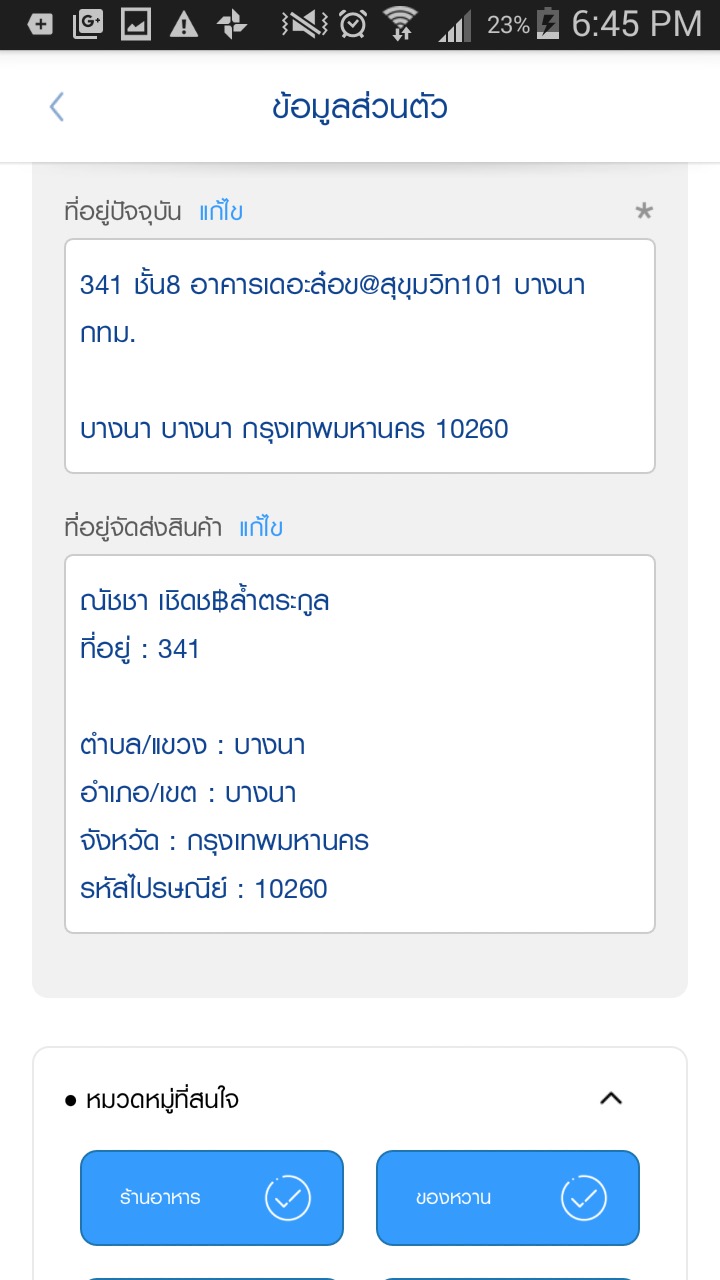720x1280 pixels.
Task: Tap the Google+ notification icon in status bar
Action: [x=88, y=25]
